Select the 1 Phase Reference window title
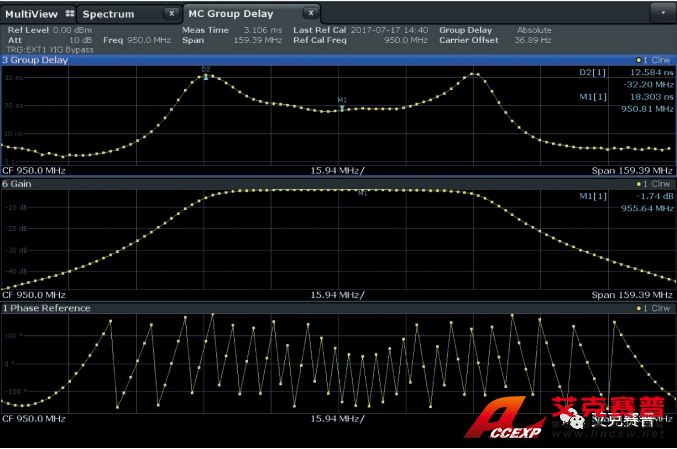The height and width of the screenshot is (449, 677). coord(46,308)
